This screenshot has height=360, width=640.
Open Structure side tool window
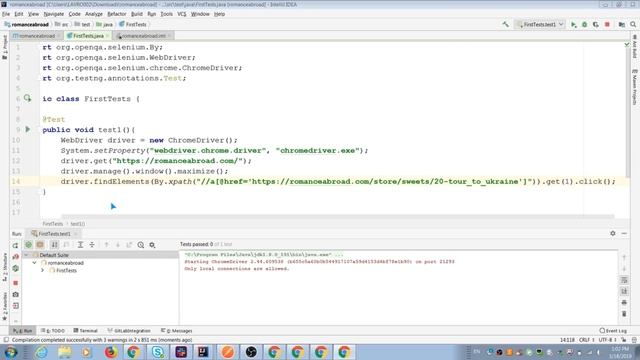pos(4,267)
